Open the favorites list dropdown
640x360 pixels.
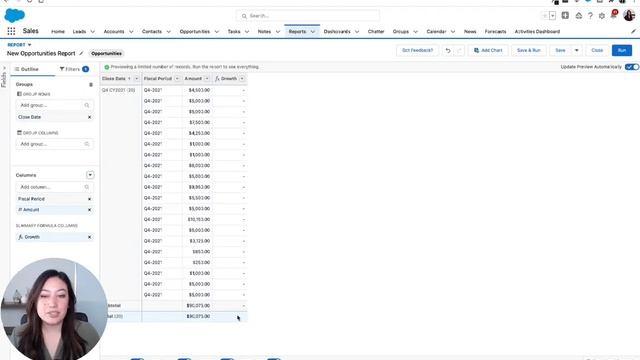pos(552,16)
